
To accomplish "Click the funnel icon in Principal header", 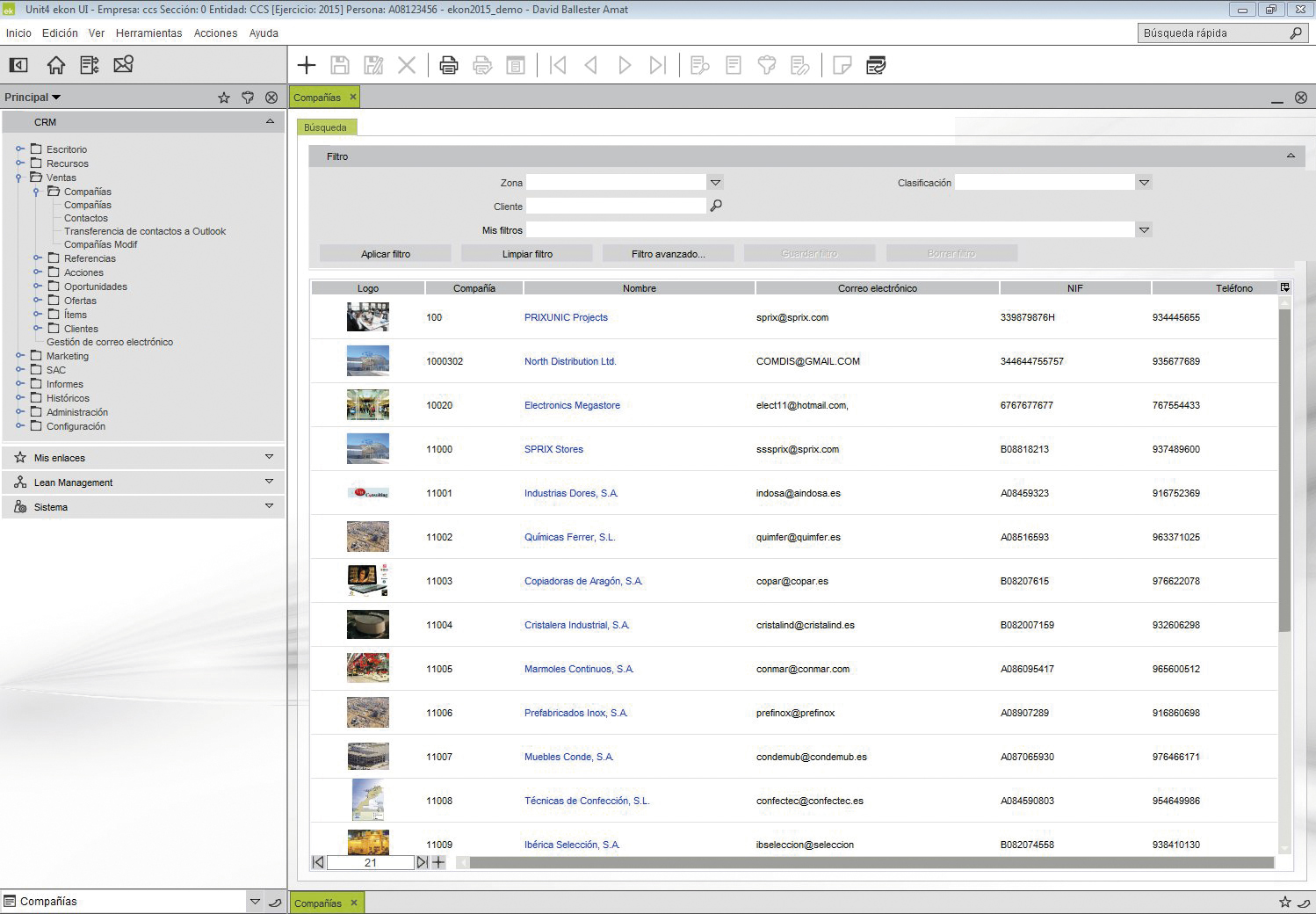I will point(248,98).
